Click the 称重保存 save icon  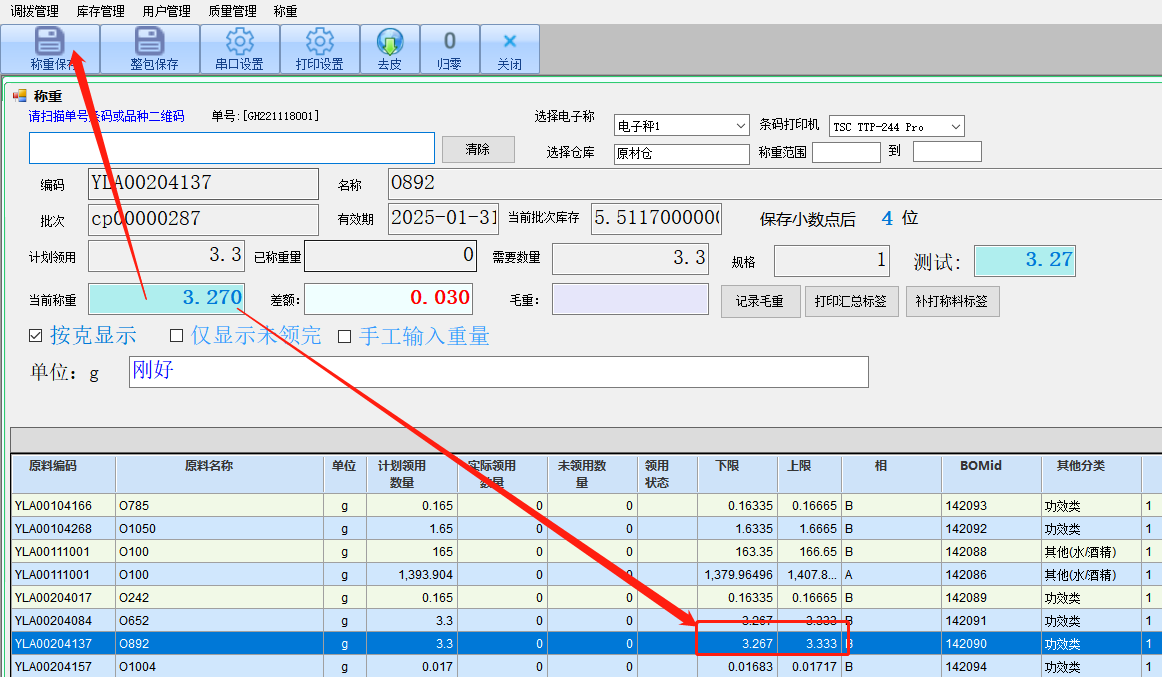[x=49, y=42]
